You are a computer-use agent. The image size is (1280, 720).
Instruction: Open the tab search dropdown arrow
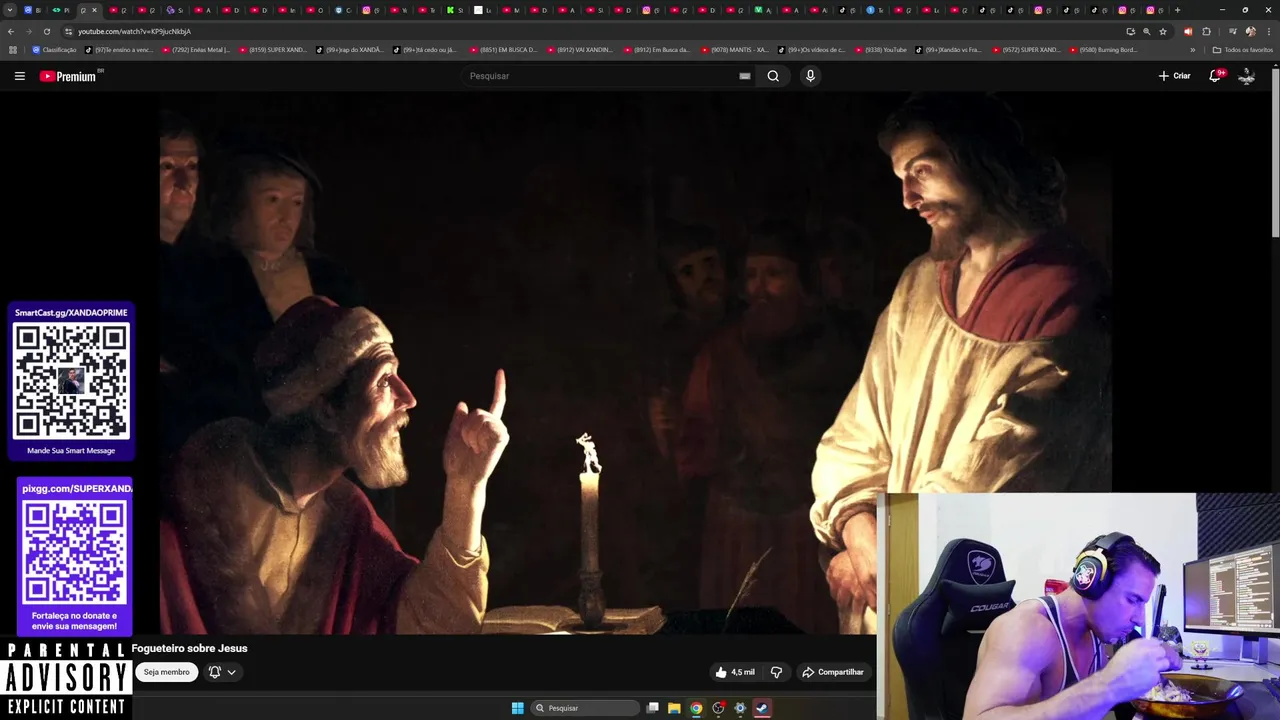pos(9,10)
